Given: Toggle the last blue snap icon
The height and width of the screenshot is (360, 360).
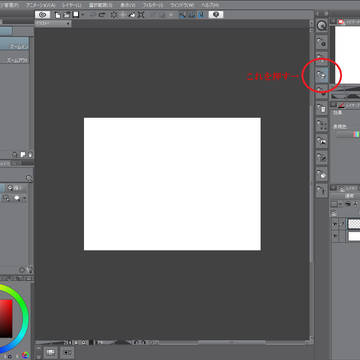Looking at the screenshot, I should [x=201, y=15].
